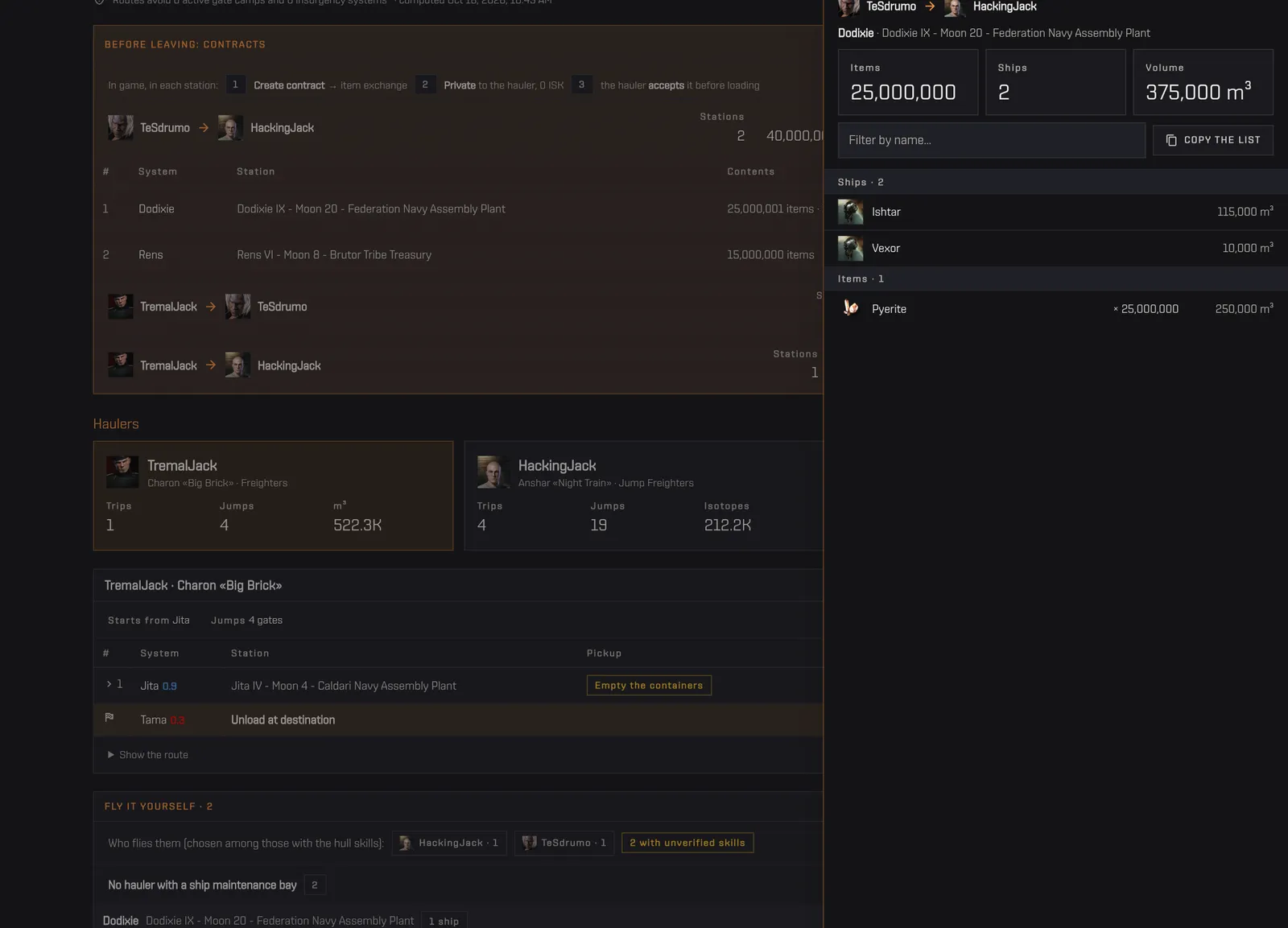Select the TremalJack hauler card

click(x=273, y=496)
